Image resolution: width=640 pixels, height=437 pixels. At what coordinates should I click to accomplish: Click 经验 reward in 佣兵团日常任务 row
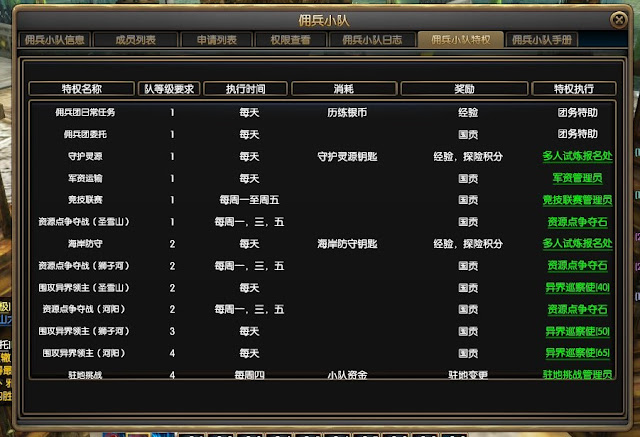(468, 112)
